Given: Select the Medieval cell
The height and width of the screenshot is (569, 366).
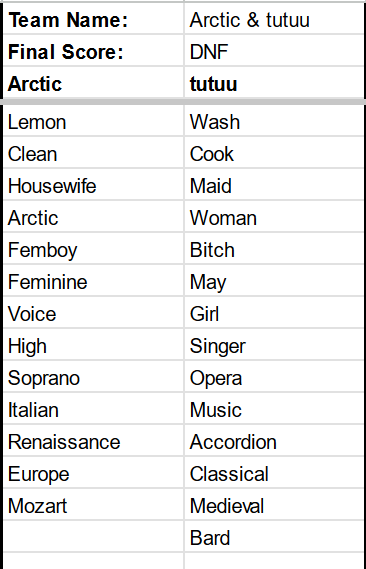Looking at the screenshot, I should [274, 505].
